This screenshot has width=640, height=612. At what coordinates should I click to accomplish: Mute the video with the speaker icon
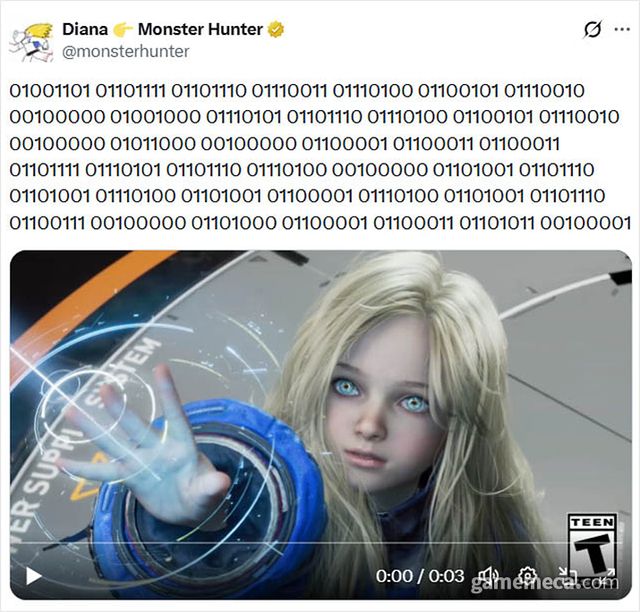pyautogui.click(x=488, y=576)
